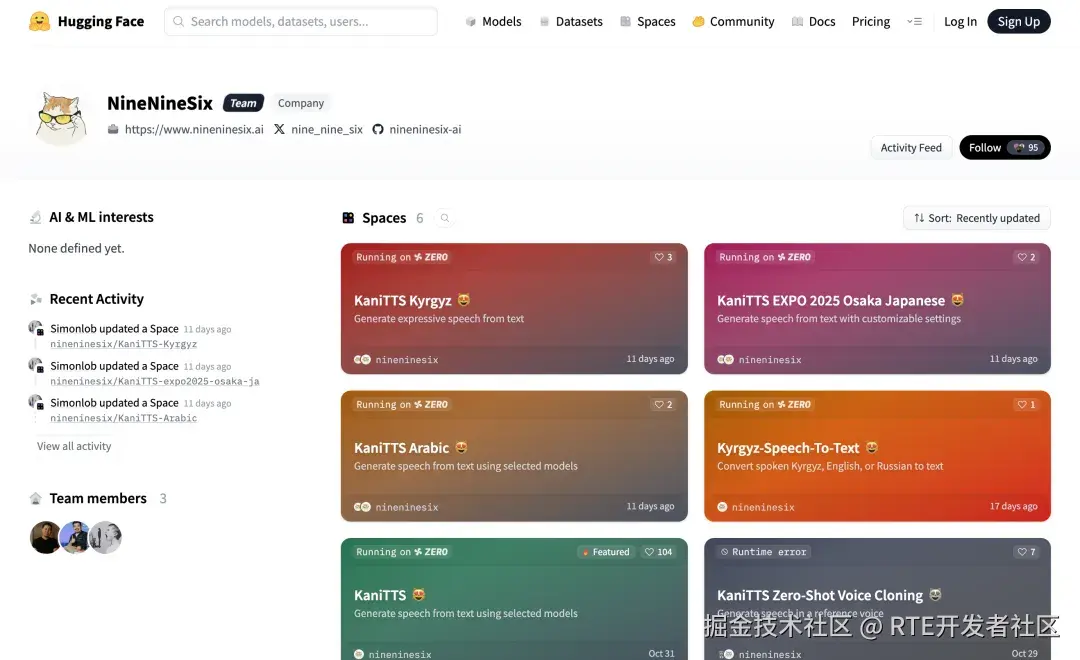Viewport: 1080px width, 660px height.
Task: Click the Spaces section icon
Action: (x=349, y=218)
